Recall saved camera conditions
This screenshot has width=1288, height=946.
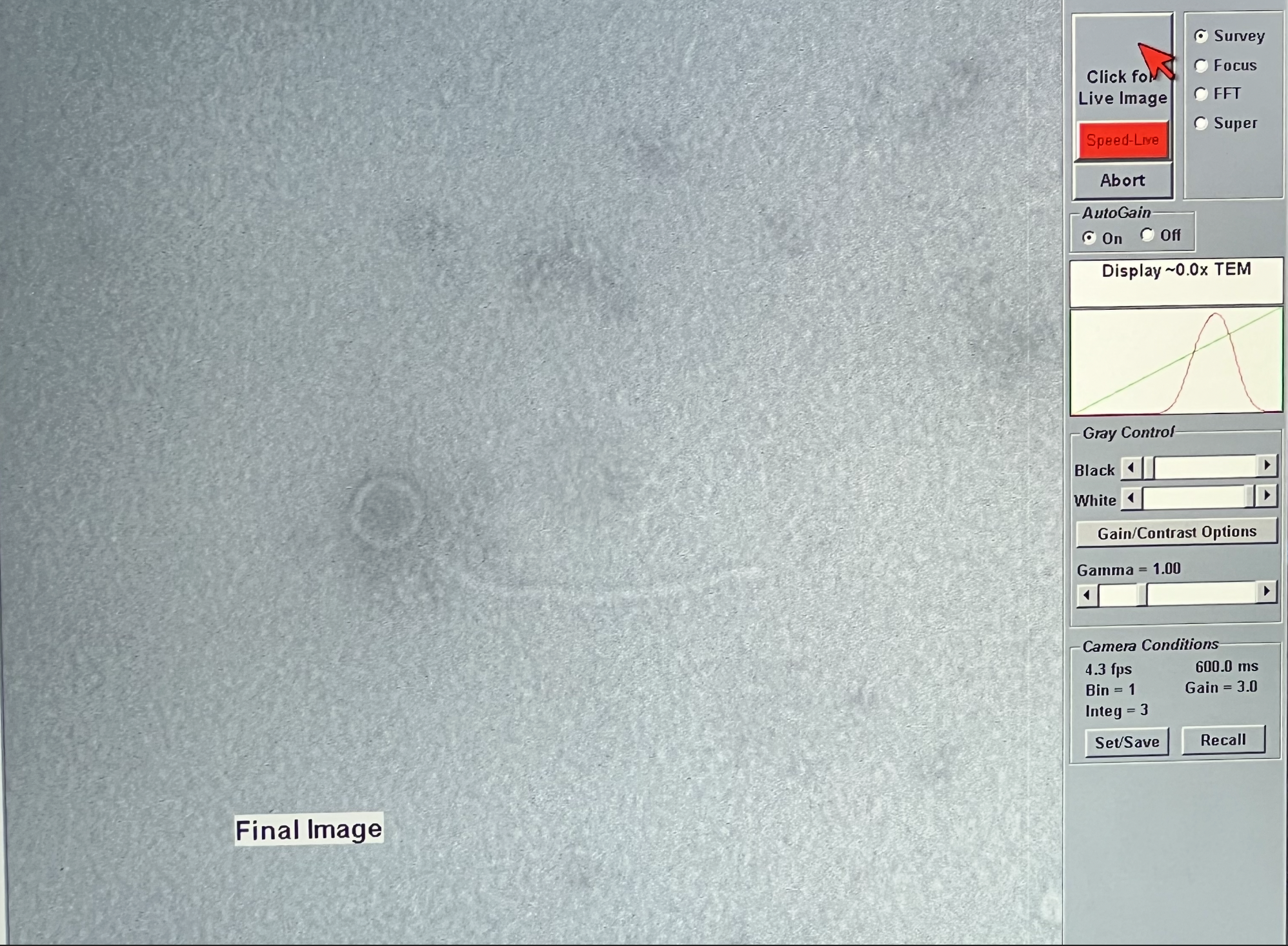tap(1223, 740)
